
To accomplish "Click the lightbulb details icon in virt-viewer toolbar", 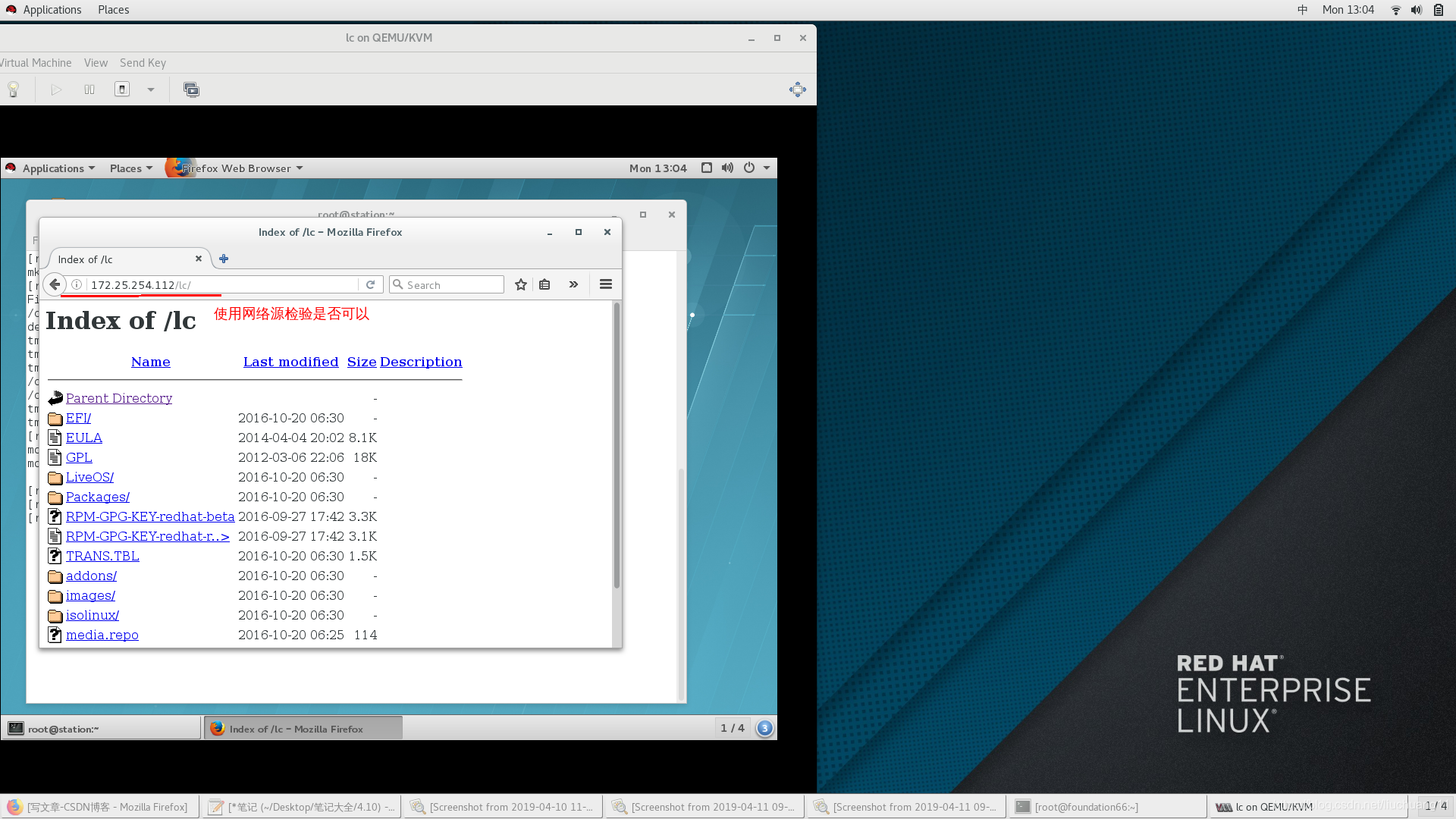I will (13, 89).
